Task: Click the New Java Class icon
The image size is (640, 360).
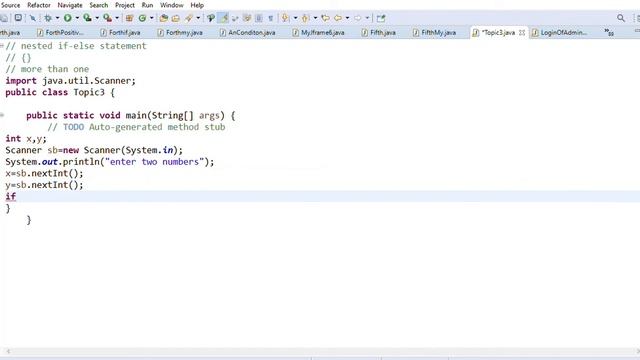Action: click(142, 18)
